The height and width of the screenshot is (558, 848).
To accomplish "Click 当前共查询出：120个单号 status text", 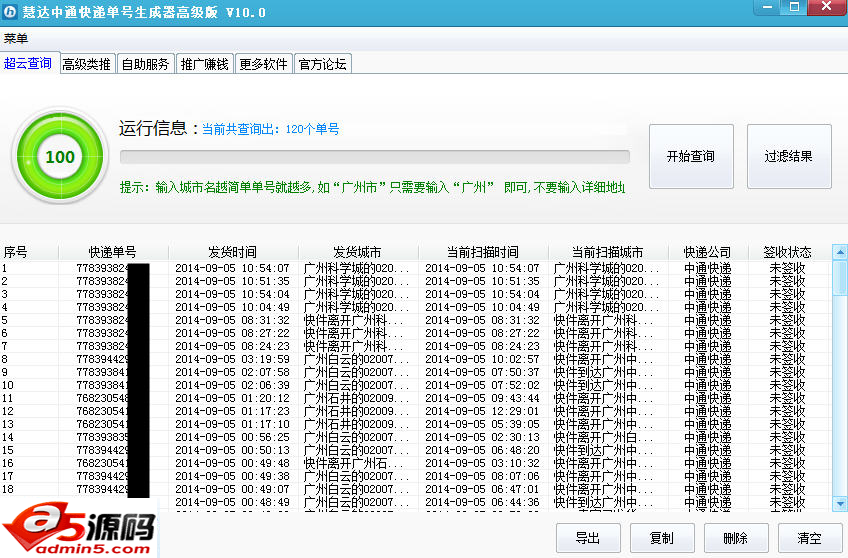I will tap(270, 129).
